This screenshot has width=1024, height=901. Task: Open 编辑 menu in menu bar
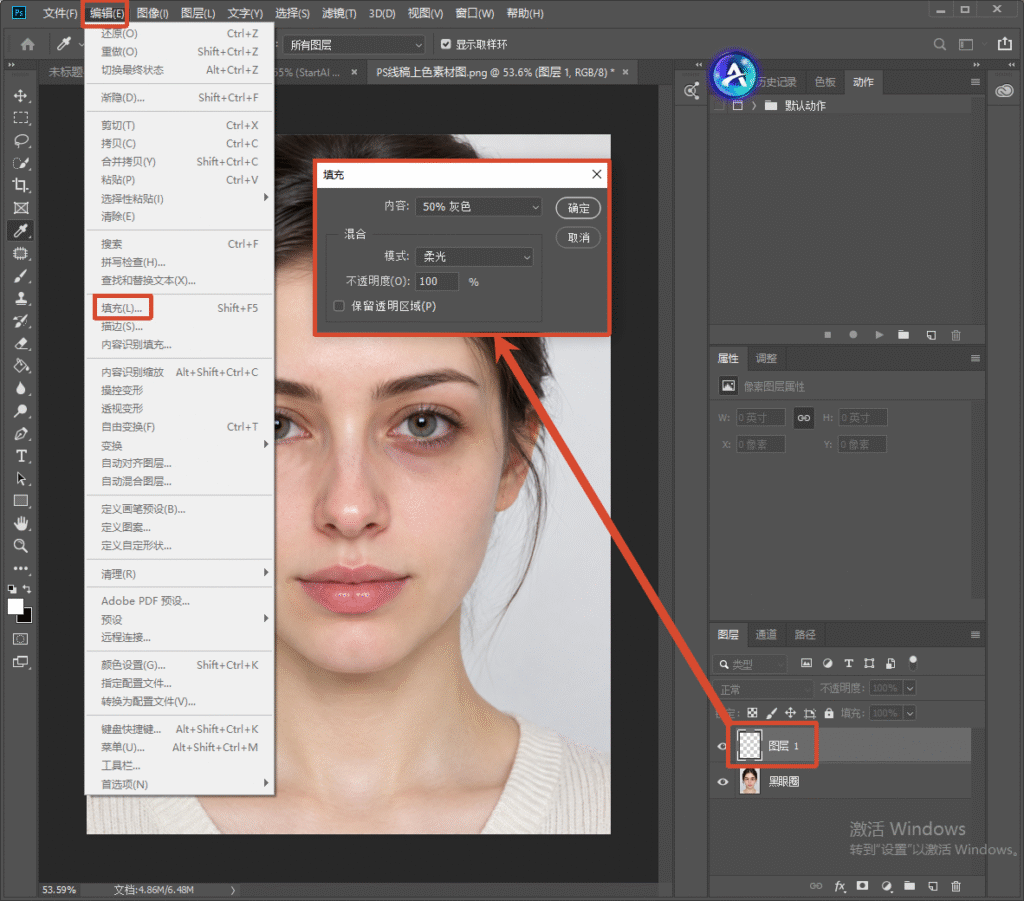pyautogui.click(x=106, y=13)
